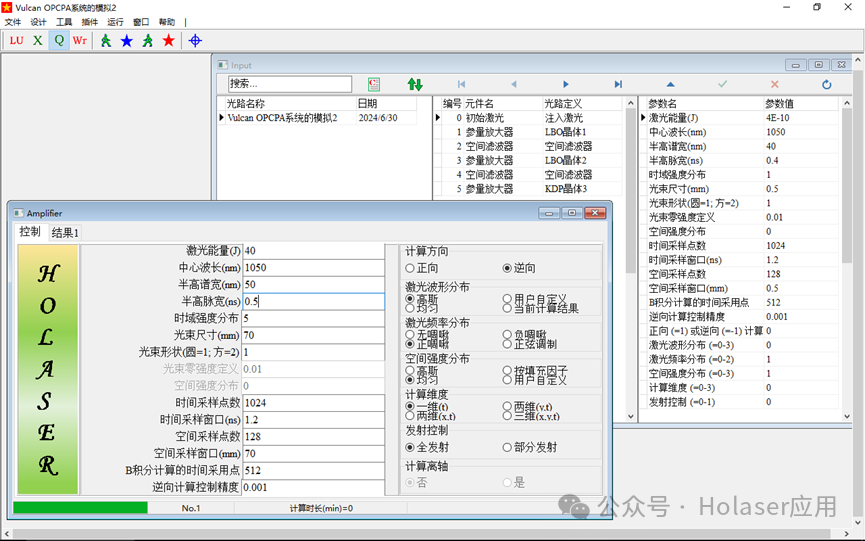This screenshot has height=541, width=865.
Task: Go to next record with right arrow
Action: 565,84
